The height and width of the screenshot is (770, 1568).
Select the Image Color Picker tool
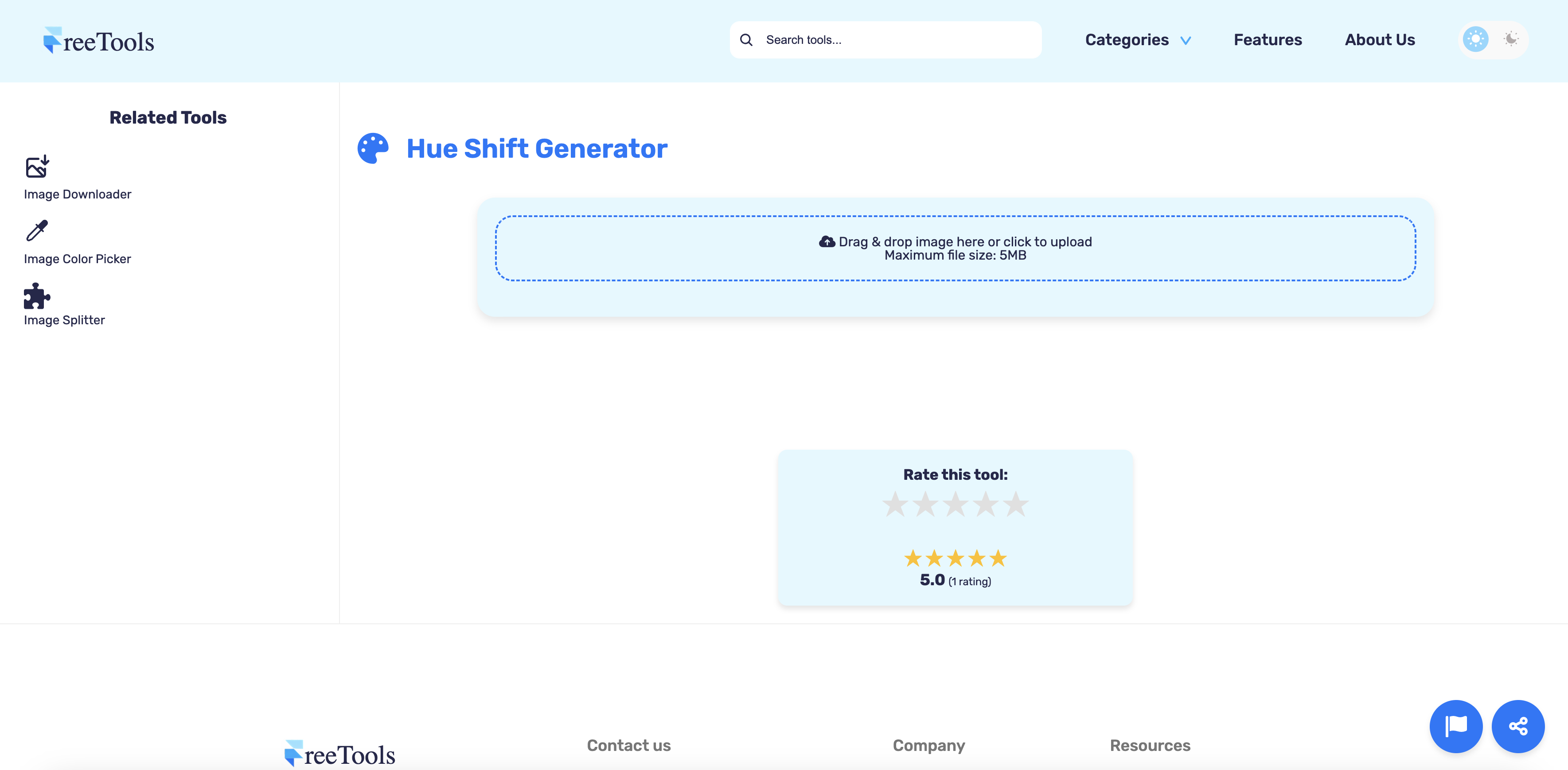(77, 259)
